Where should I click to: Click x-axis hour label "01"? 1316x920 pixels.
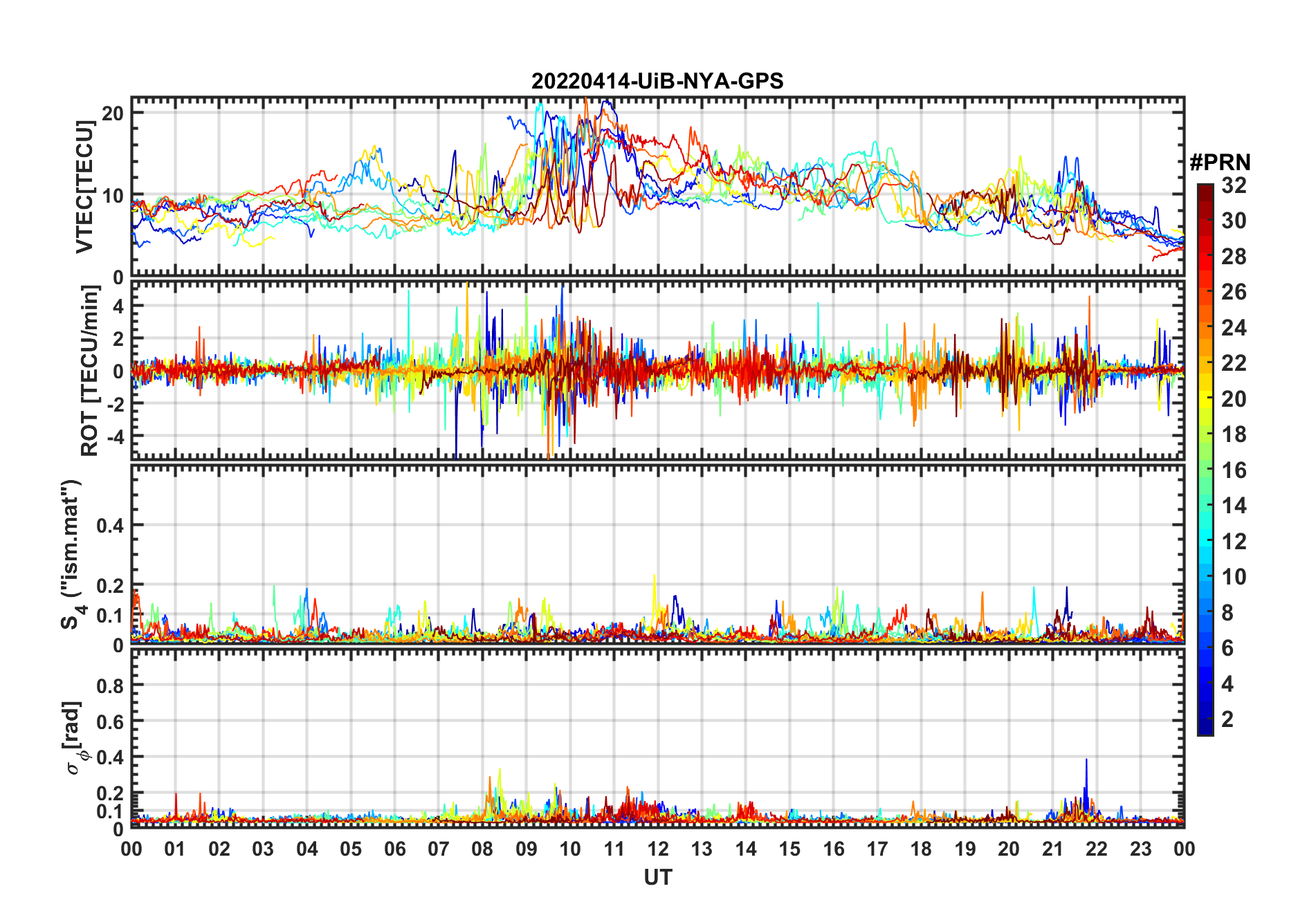175,849
